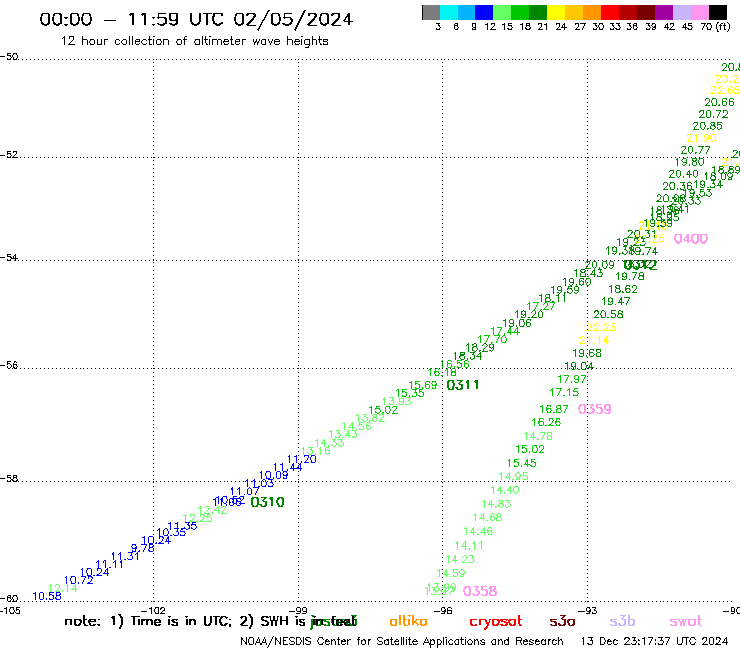Viewport: 740px width, 650px height.
Task: Click the -105 longitude axis label
Action: 10,611
